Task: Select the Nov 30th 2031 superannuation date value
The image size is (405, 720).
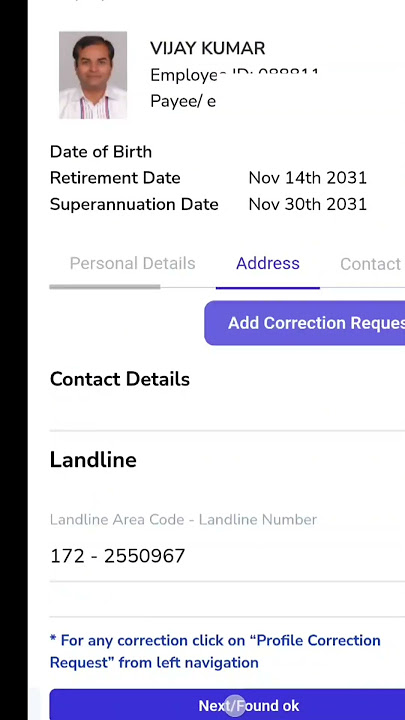Action: (x=308, y=204)
